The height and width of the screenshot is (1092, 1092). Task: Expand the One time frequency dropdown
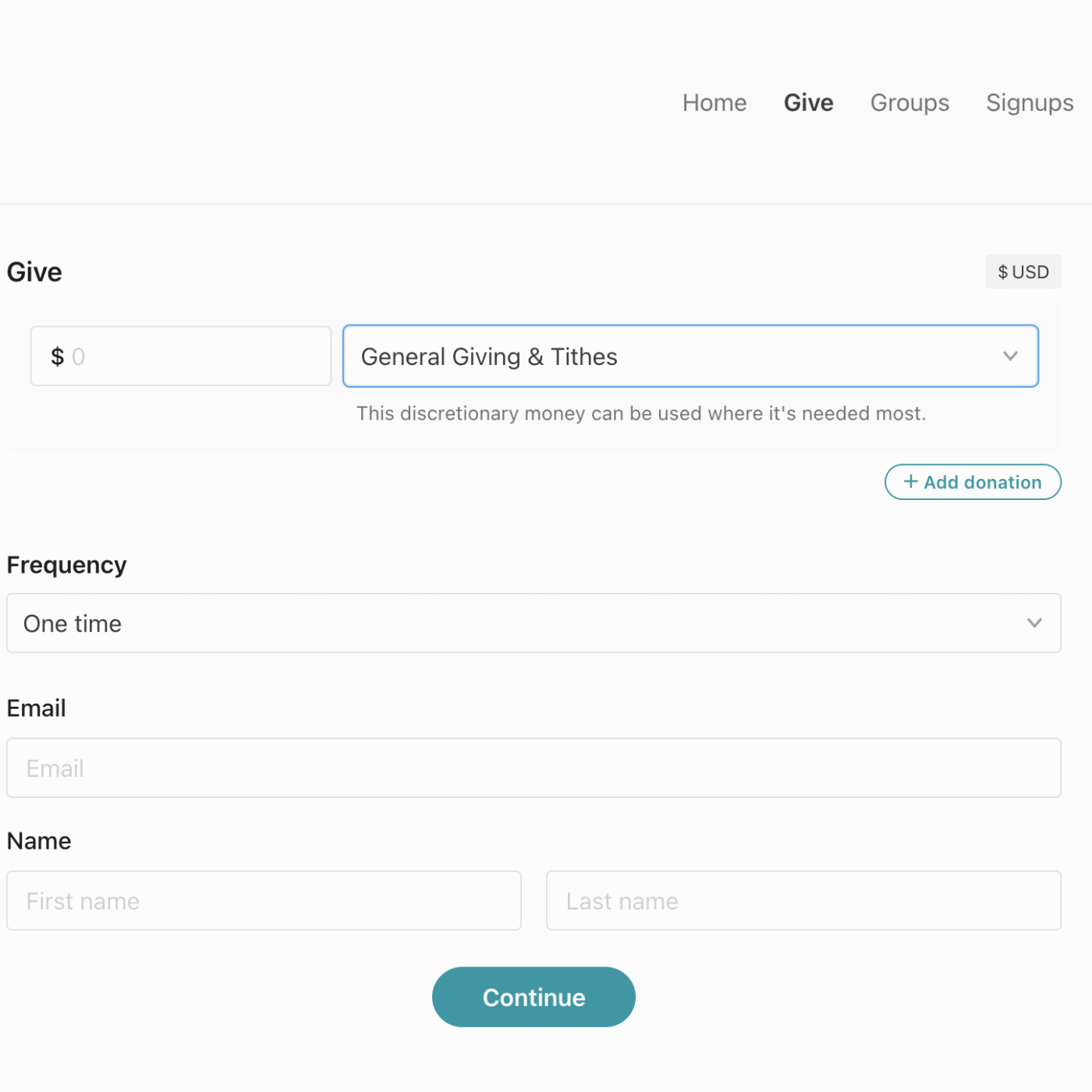(534, 623)
